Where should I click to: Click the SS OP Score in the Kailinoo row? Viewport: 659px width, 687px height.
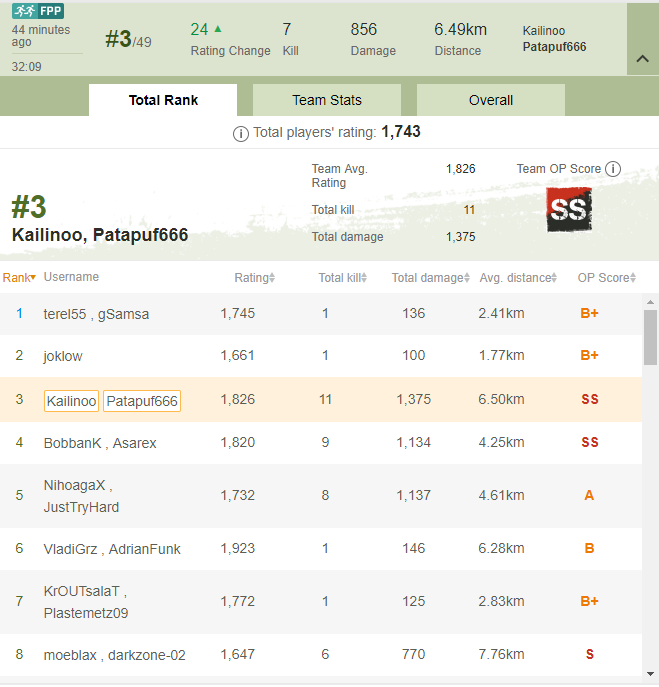click(589, 399)
